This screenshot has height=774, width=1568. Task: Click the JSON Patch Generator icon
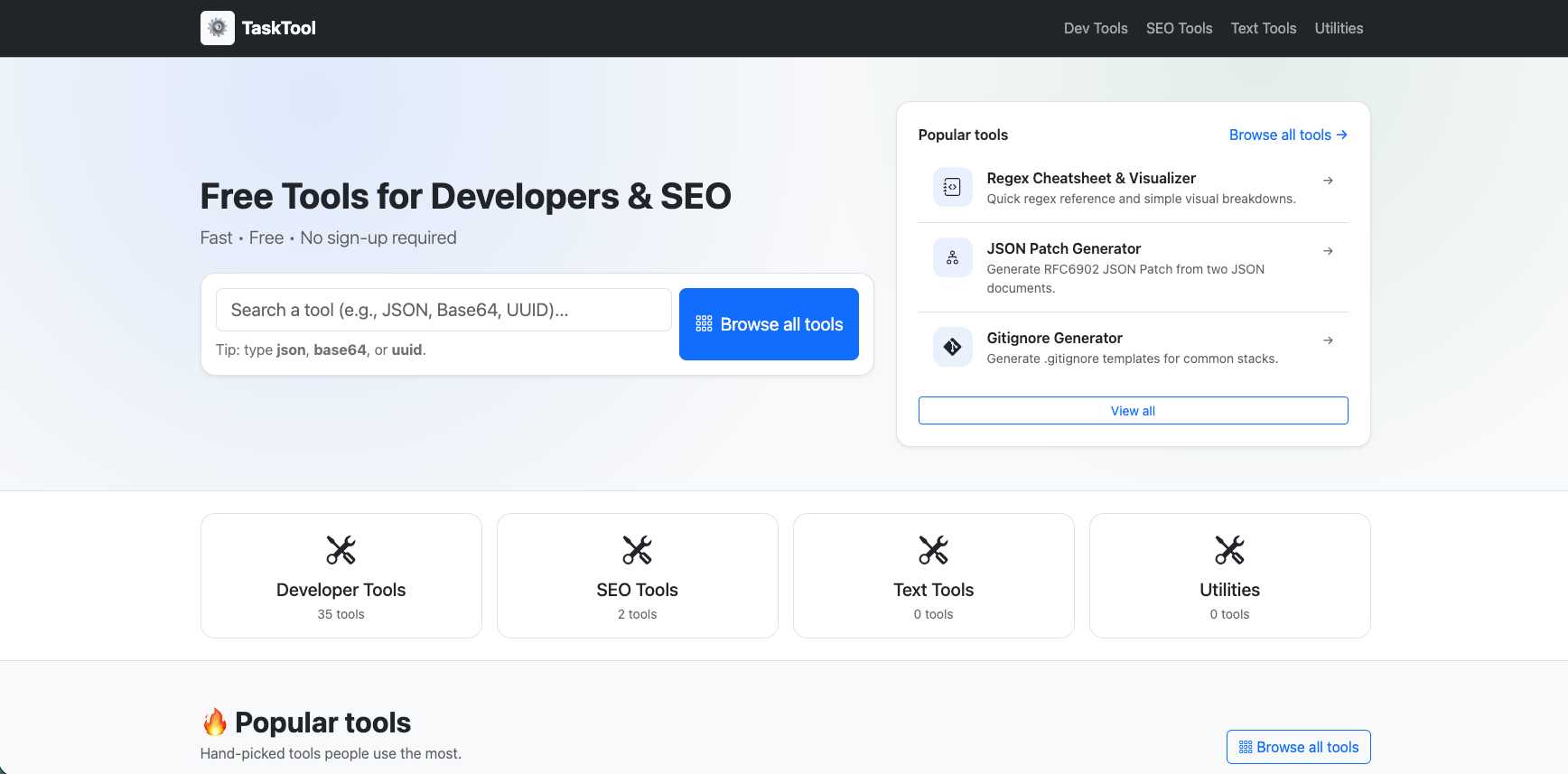click(952, 257)
